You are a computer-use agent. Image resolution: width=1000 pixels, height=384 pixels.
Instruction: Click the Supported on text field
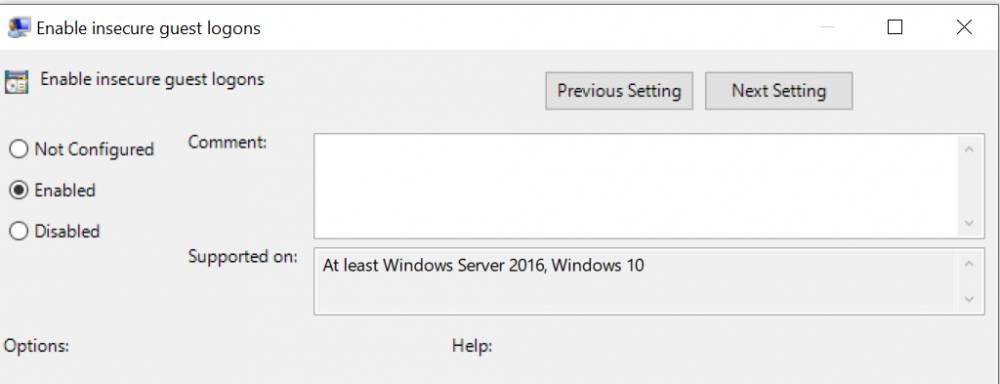tap(636, 281)
